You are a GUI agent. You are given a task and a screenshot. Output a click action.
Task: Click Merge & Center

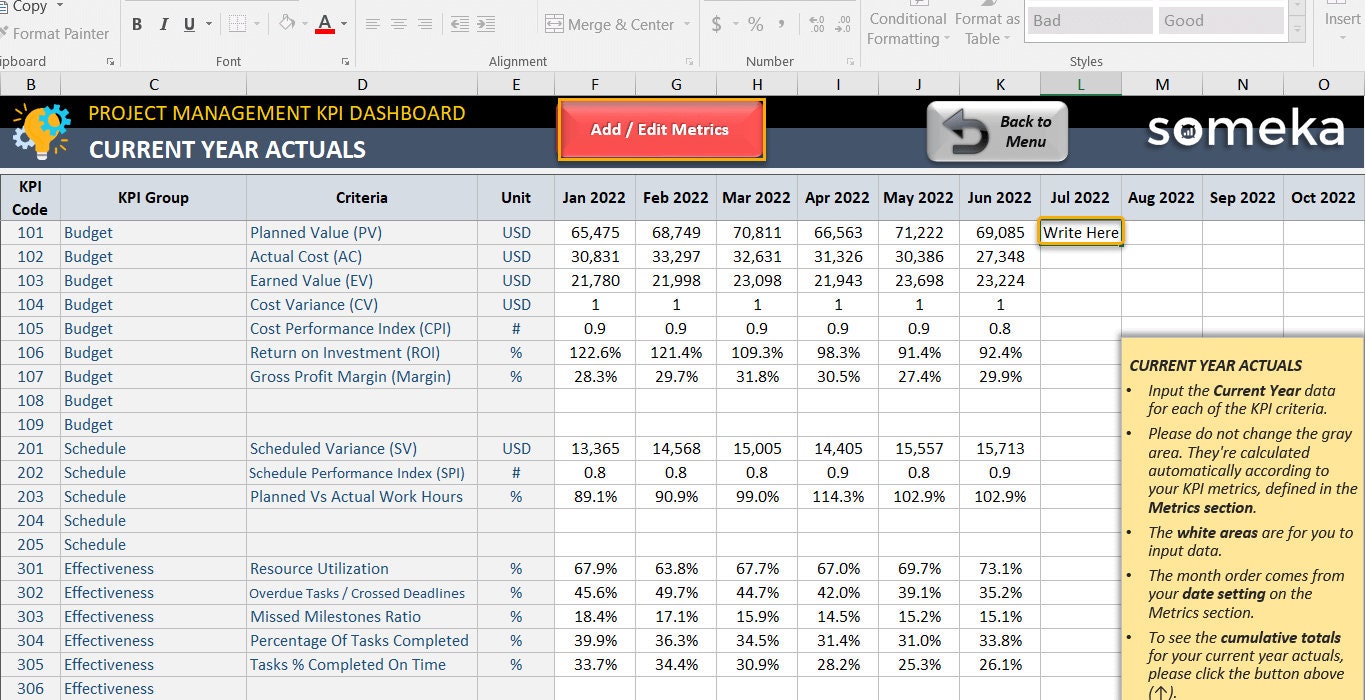click(x=609, y=24)
